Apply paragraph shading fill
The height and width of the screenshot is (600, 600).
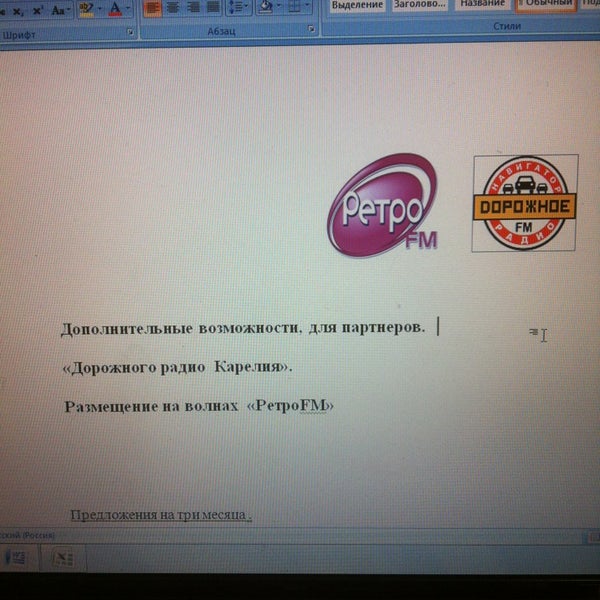click(266, 7)
